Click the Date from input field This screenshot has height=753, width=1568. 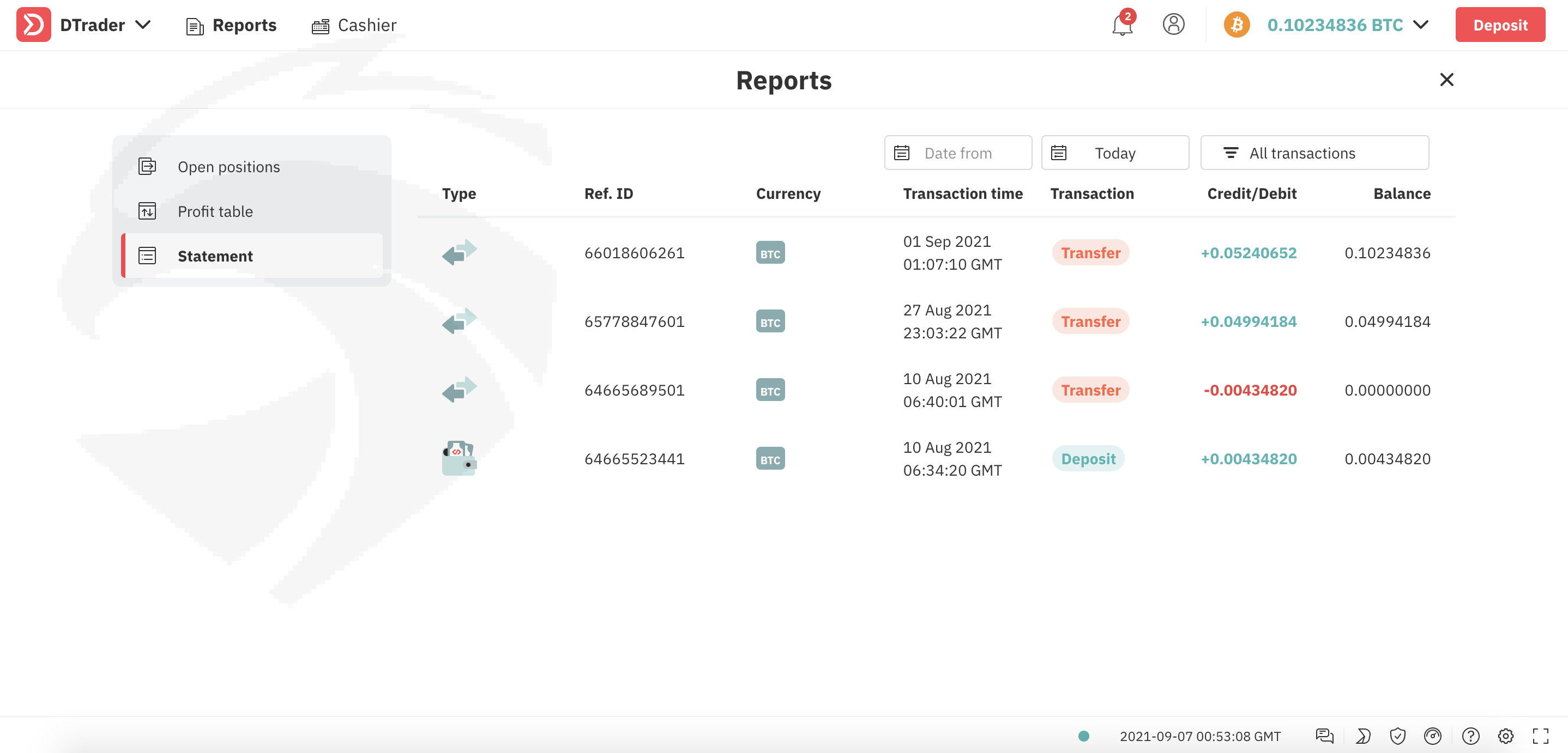[x=957, y=153]
